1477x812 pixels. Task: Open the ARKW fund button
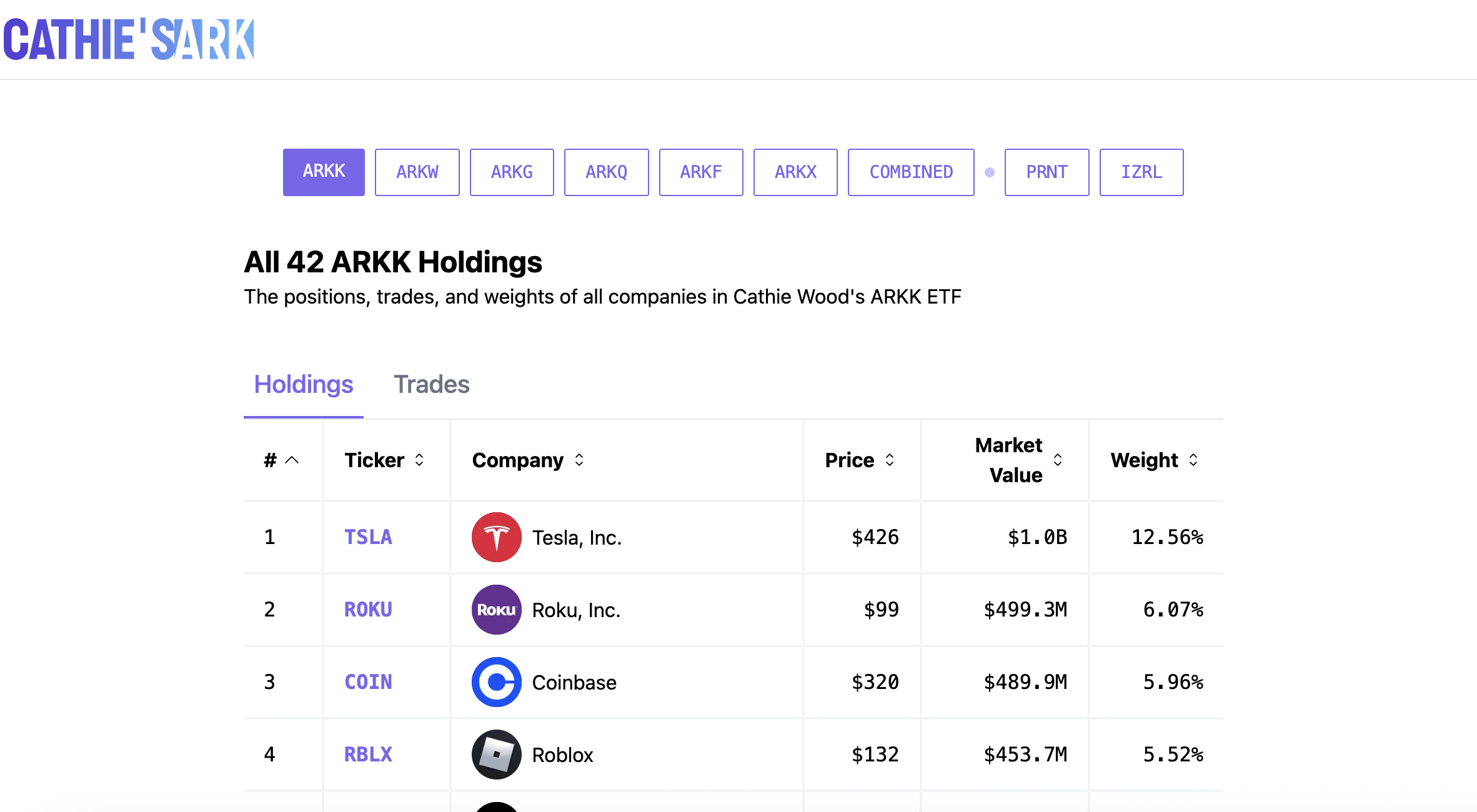coord(417,172)
